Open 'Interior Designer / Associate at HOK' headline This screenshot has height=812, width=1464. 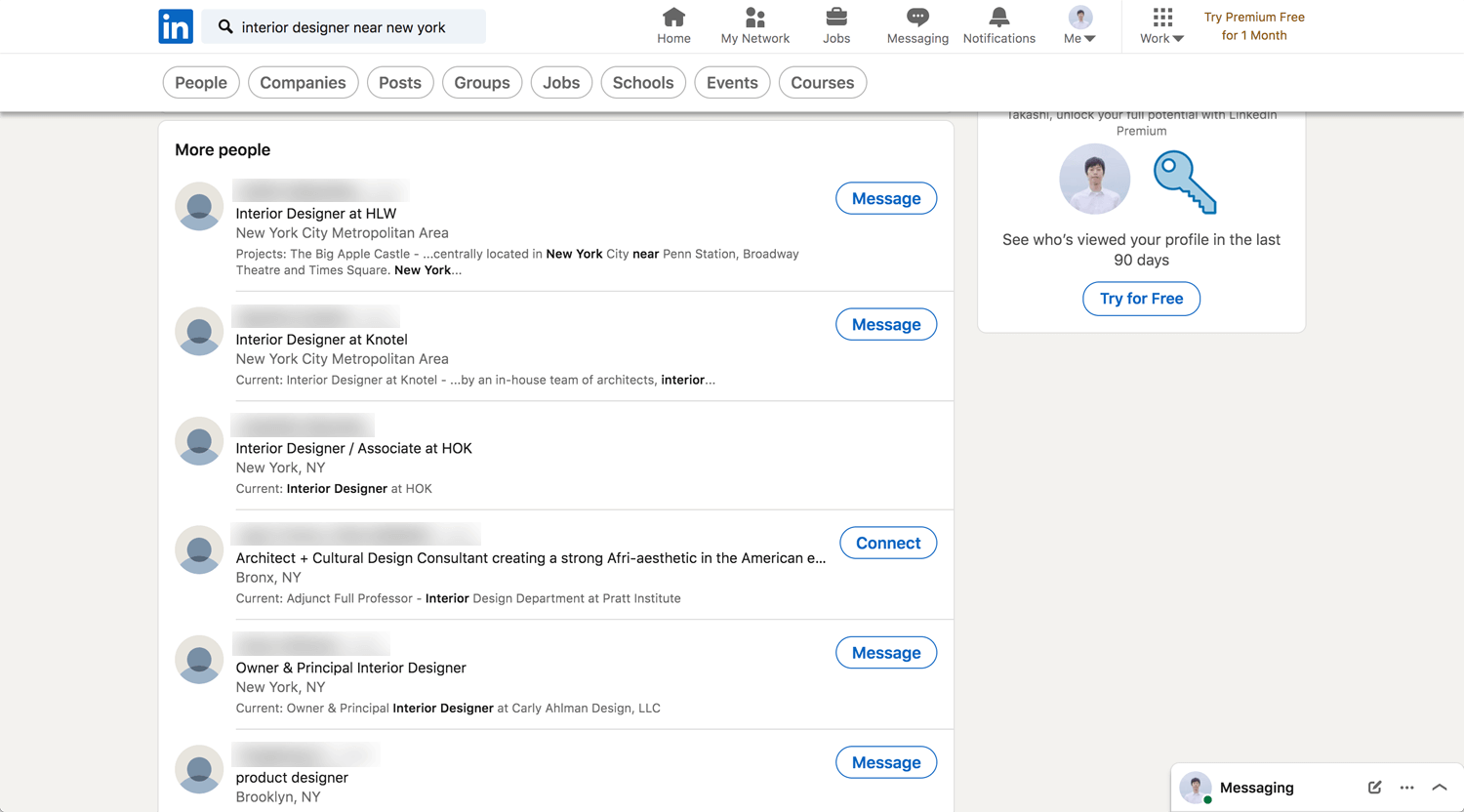point(353,449)
